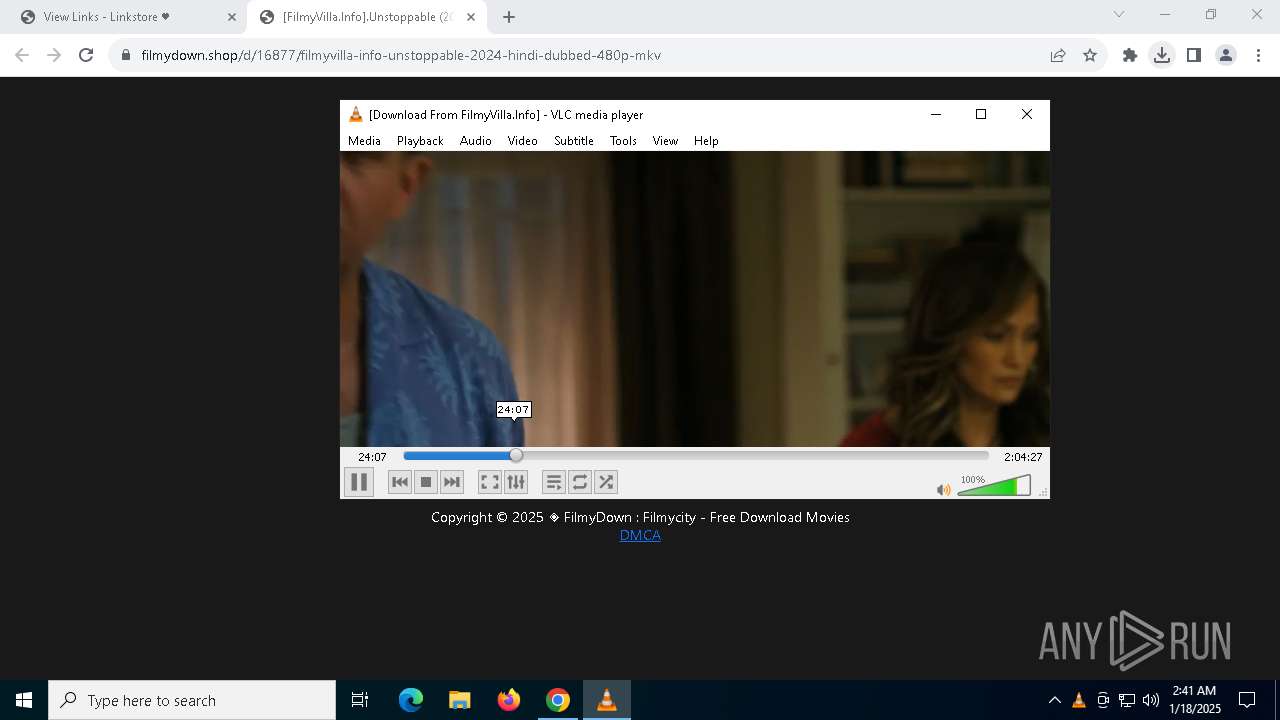
Task: Open the DMCA link
Action: tap(640, 535)
